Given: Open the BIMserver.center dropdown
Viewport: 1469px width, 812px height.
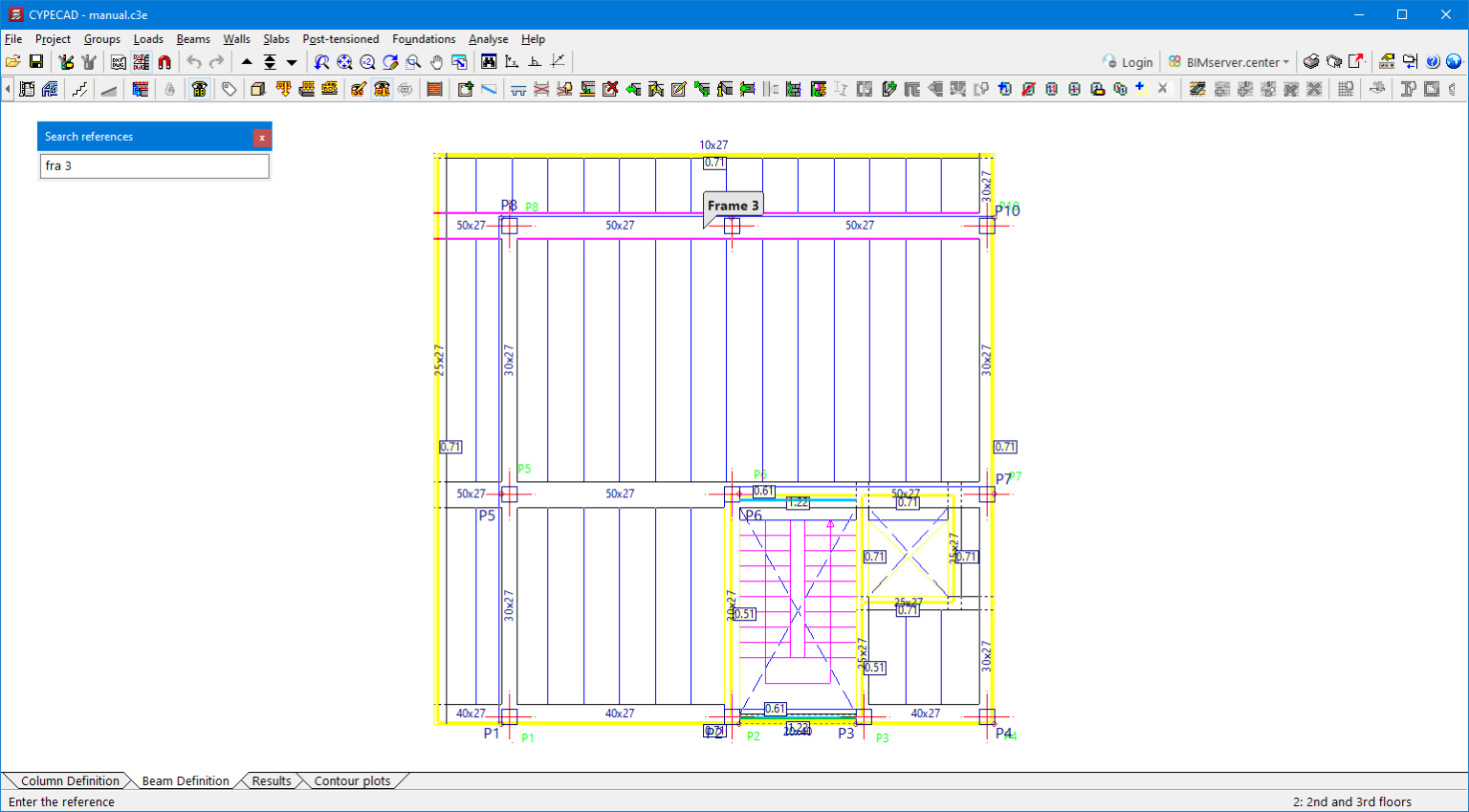Looking at the screenshot, I should point(1230,62).
